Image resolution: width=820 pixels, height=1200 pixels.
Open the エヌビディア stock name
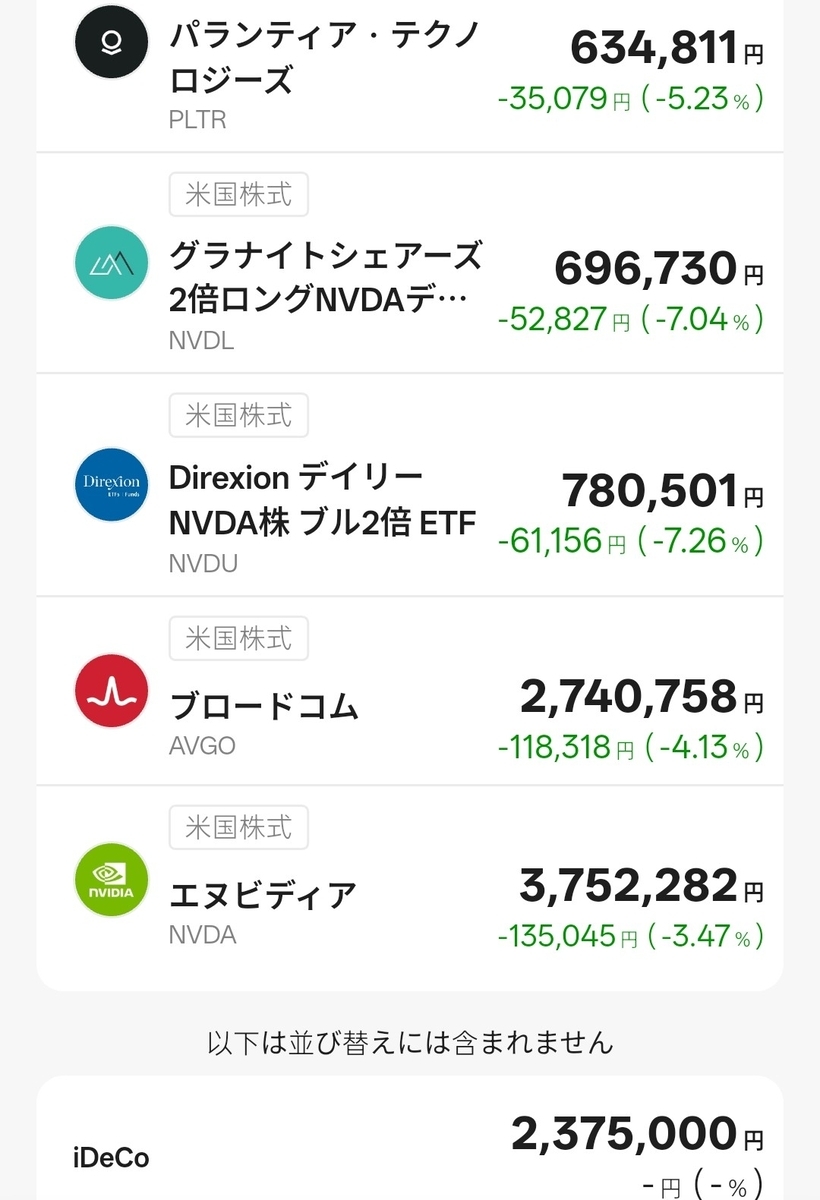262,895
